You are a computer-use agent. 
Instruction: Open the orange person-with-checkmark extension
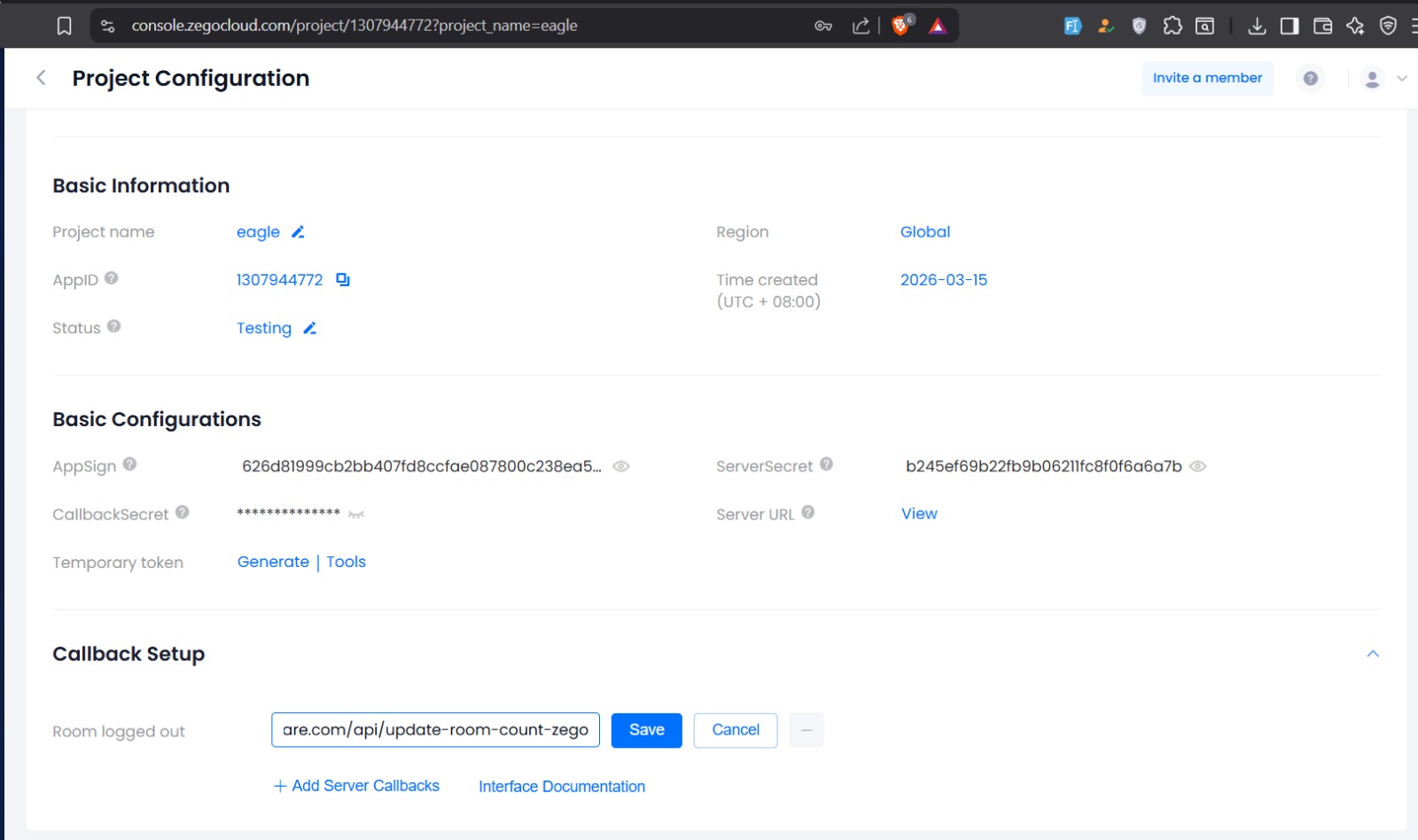coord(1105,26)
